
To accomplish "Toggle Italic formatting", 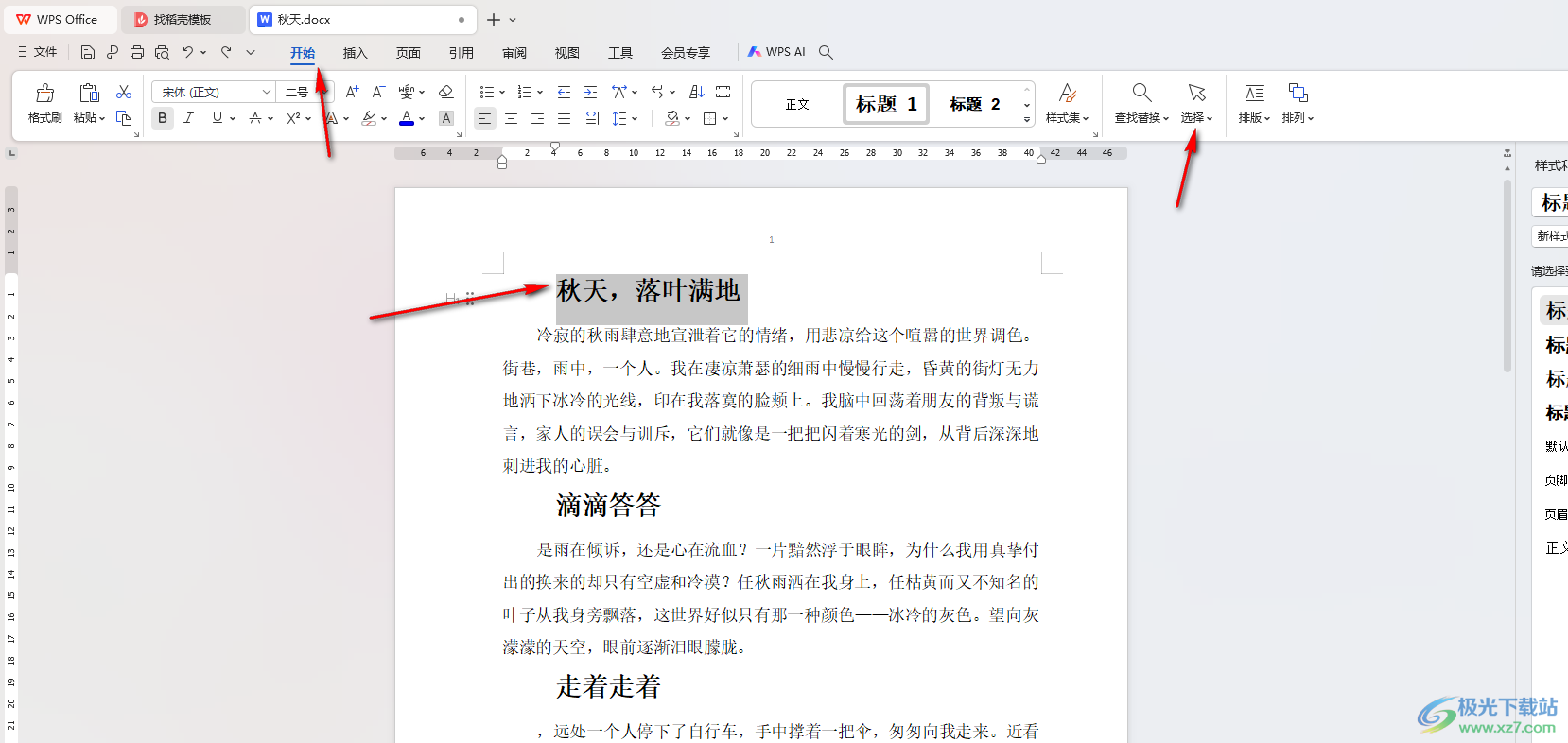I will click(x=189, y=118).
